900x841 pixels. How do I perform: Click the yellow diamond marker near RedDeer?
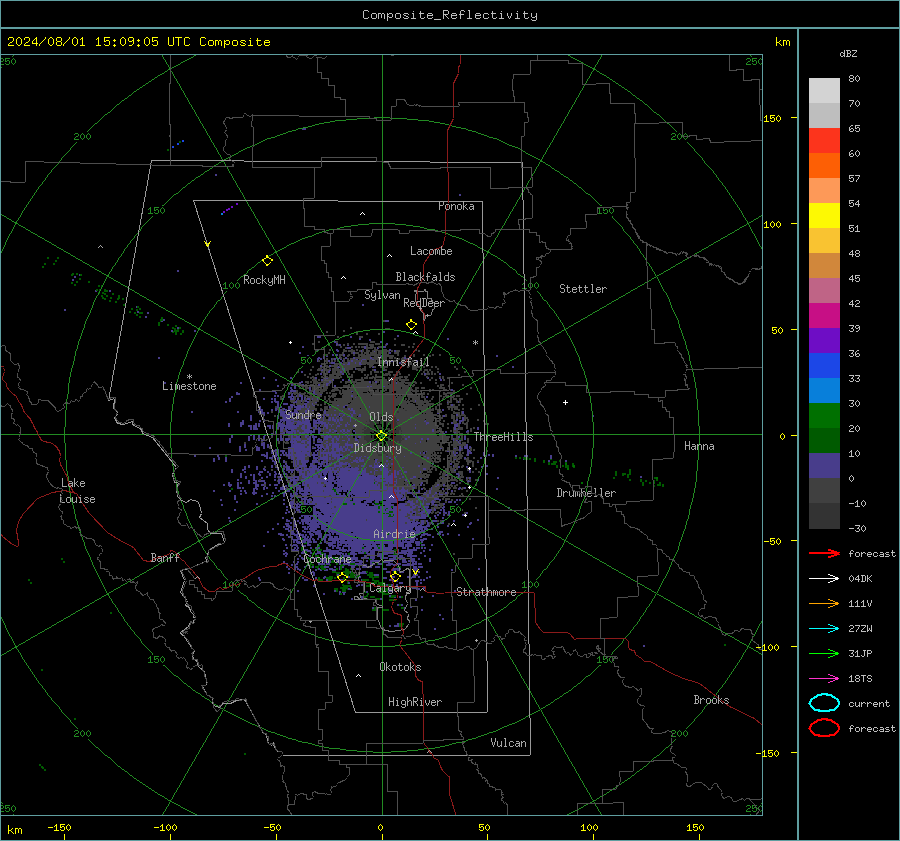point(412,325)
